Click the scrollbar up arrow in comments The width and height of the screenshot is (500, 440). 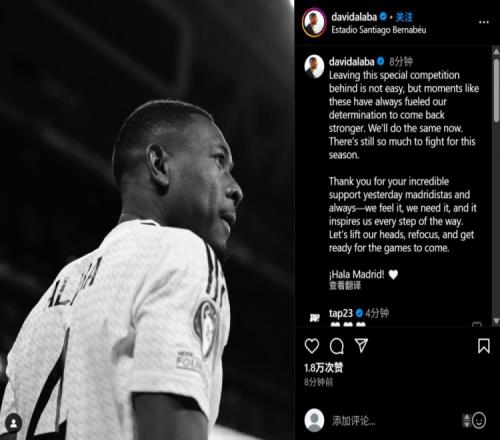click(x=496, y=52)
